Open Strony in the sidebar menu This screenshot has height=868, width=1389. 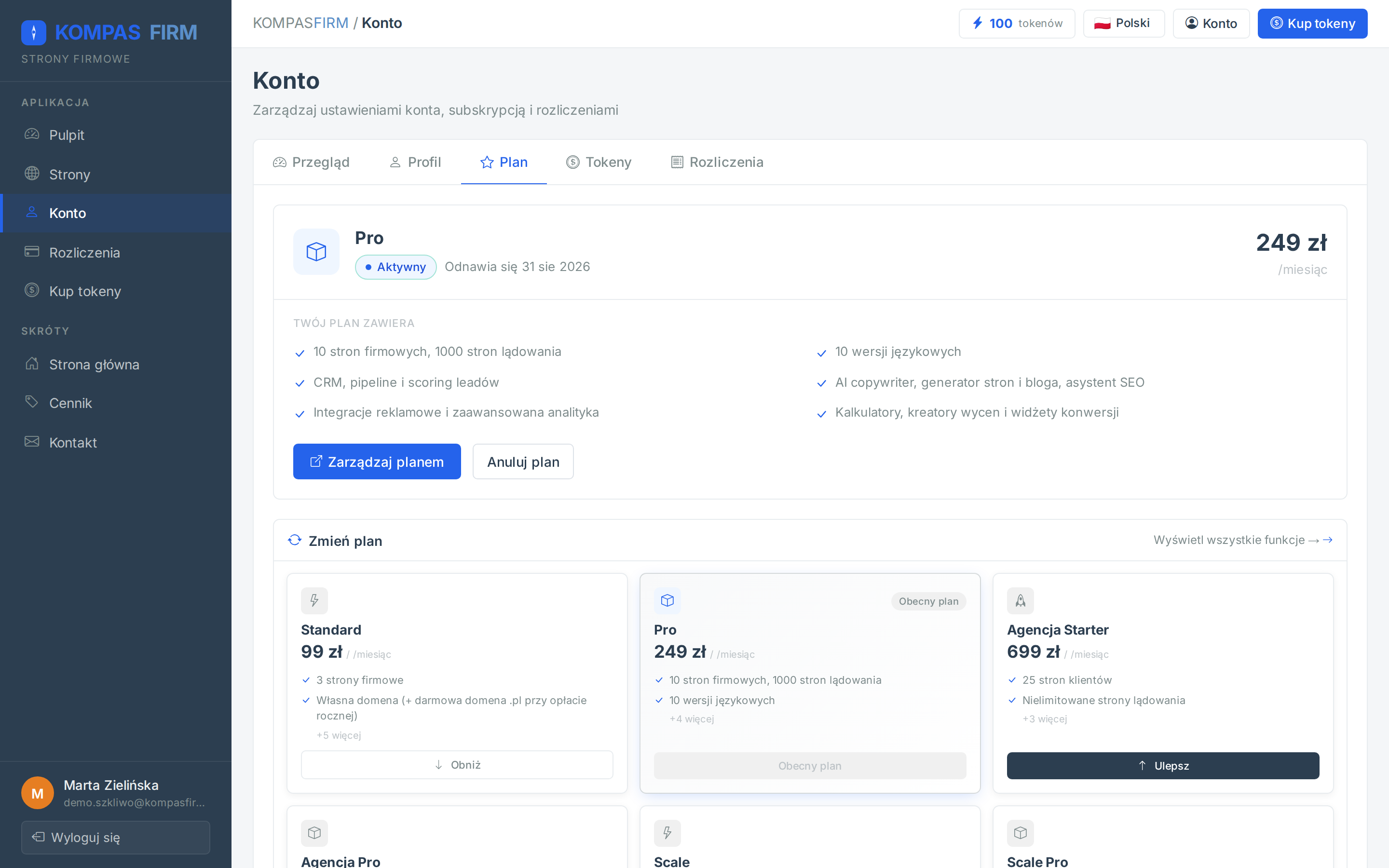coord(116,174)
